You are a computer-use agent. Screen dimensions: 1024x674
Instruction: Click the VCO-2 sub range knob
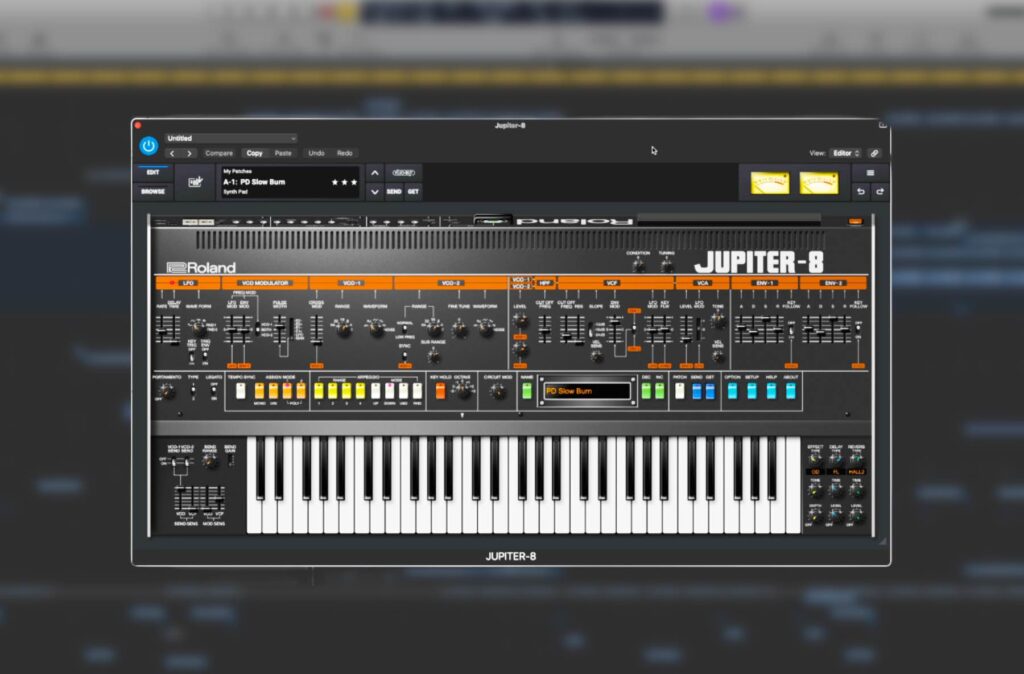click(433, 356)
